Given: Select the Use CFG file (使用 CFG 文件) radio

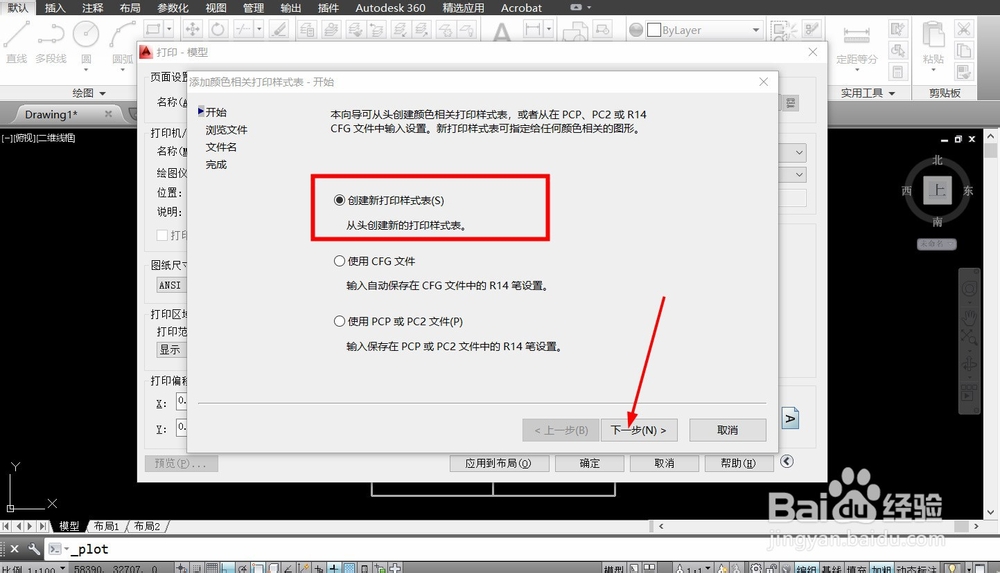Looking at the screenshot, I should (339, 261).
